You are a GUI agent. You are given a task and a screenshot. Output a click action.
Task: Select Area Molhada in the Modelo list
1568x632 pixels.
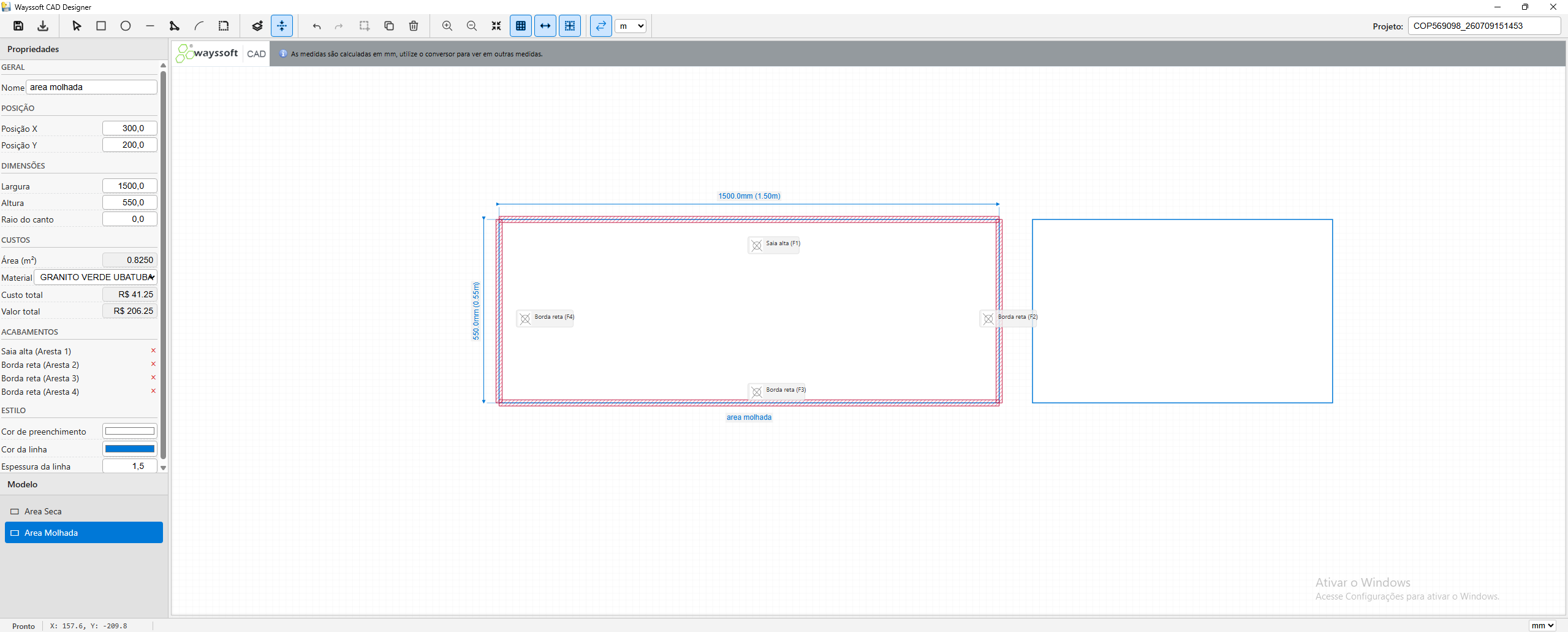[x=84, y=533]
